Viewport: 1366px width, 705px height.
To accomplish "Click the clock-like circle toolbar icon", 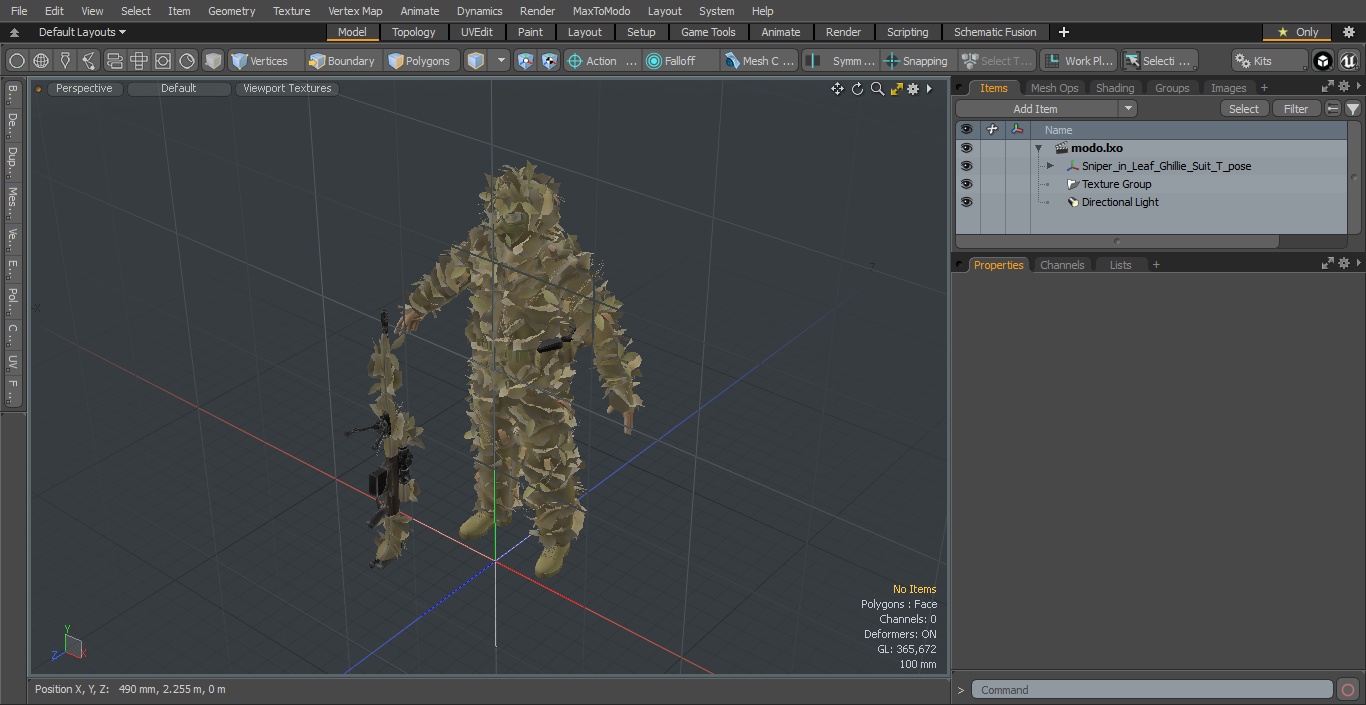I will 187,61.
